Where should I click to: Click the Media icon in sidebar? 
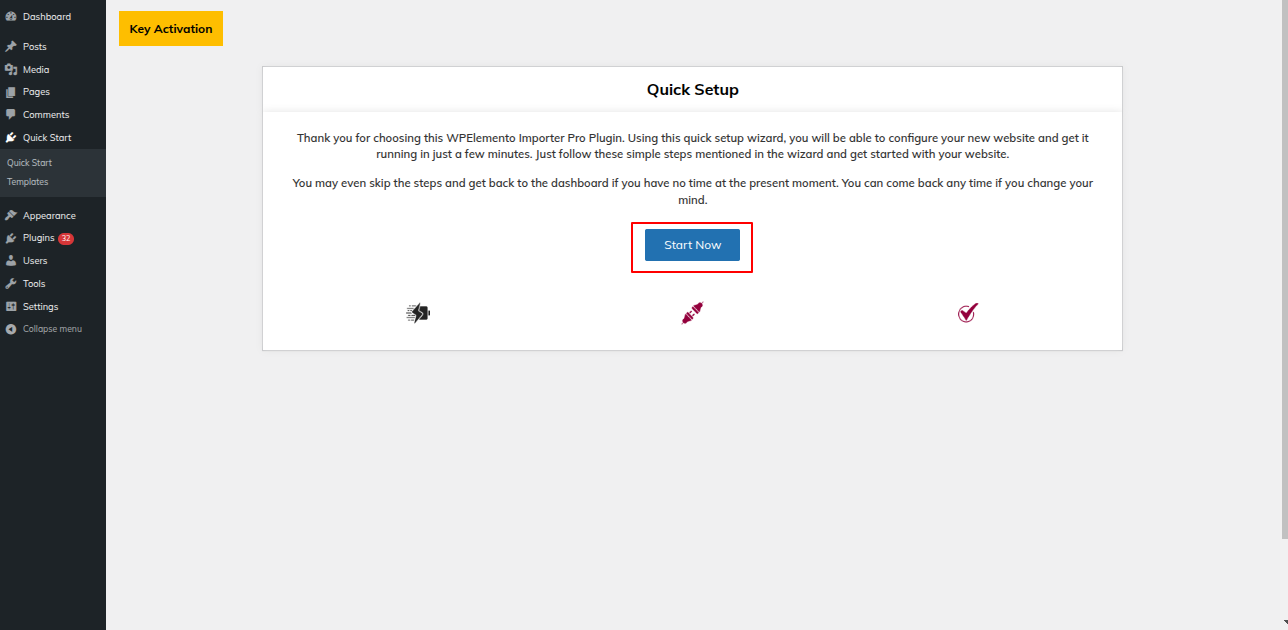[11, 70]
